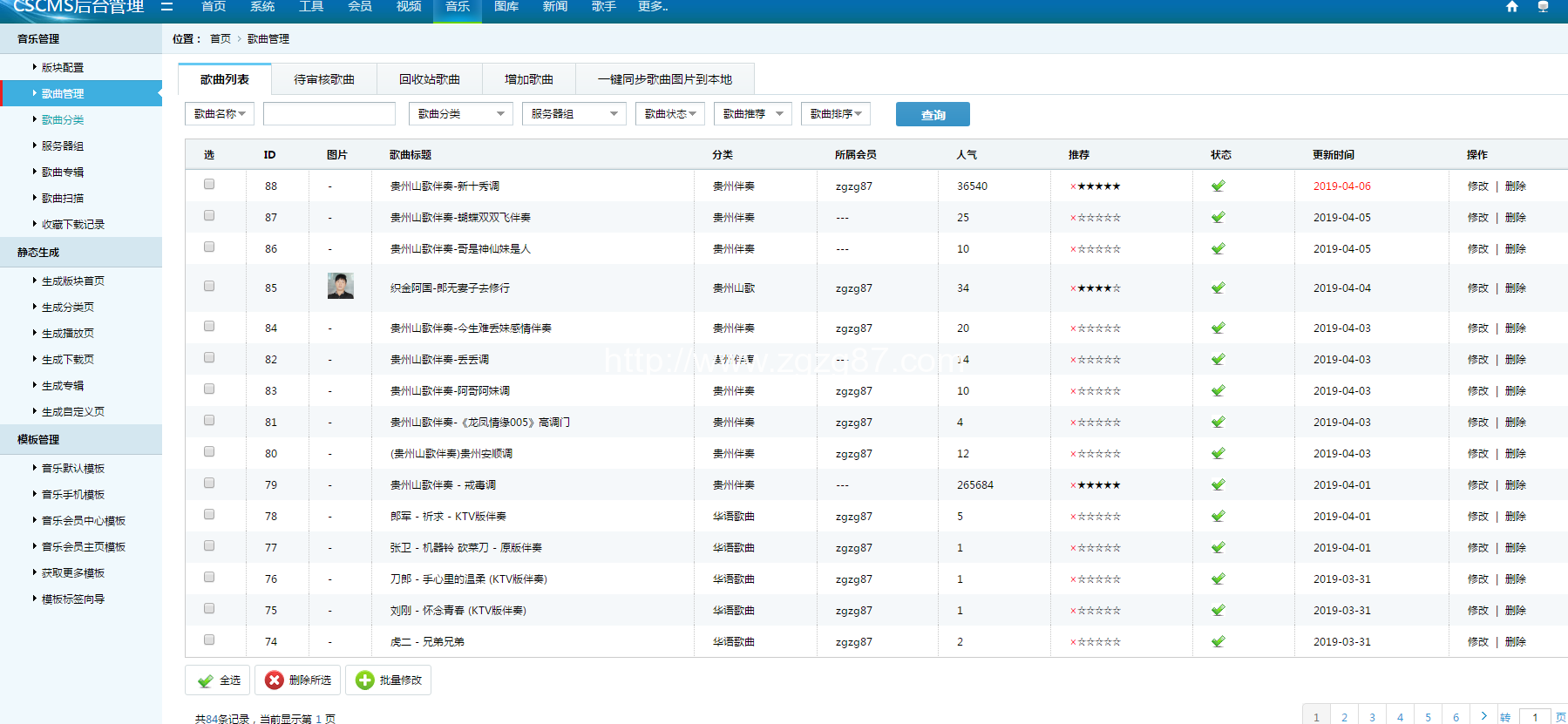The image size is (1568, 724).
Task: Click the green status checkmark for song 88
Action: coord(1218,186)
